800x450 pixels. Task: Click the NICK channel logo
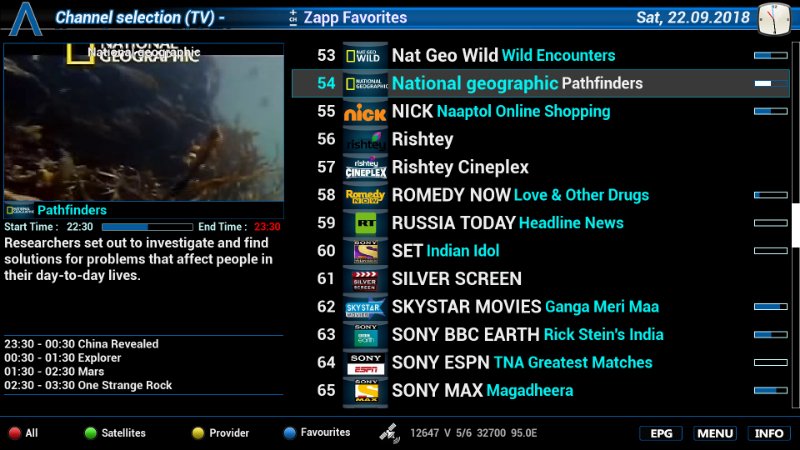[x=365, y=112]
